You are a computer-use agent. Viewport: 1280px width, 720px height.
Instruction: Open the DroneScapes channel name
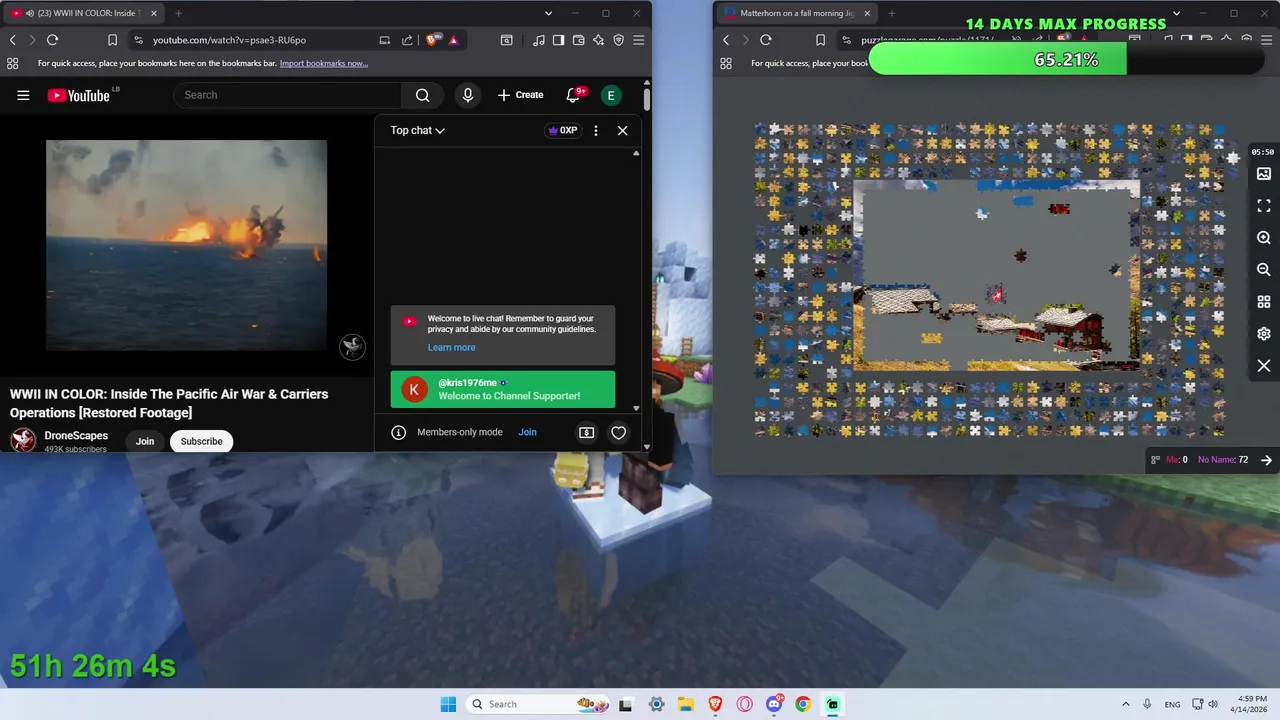pos(76,436)
